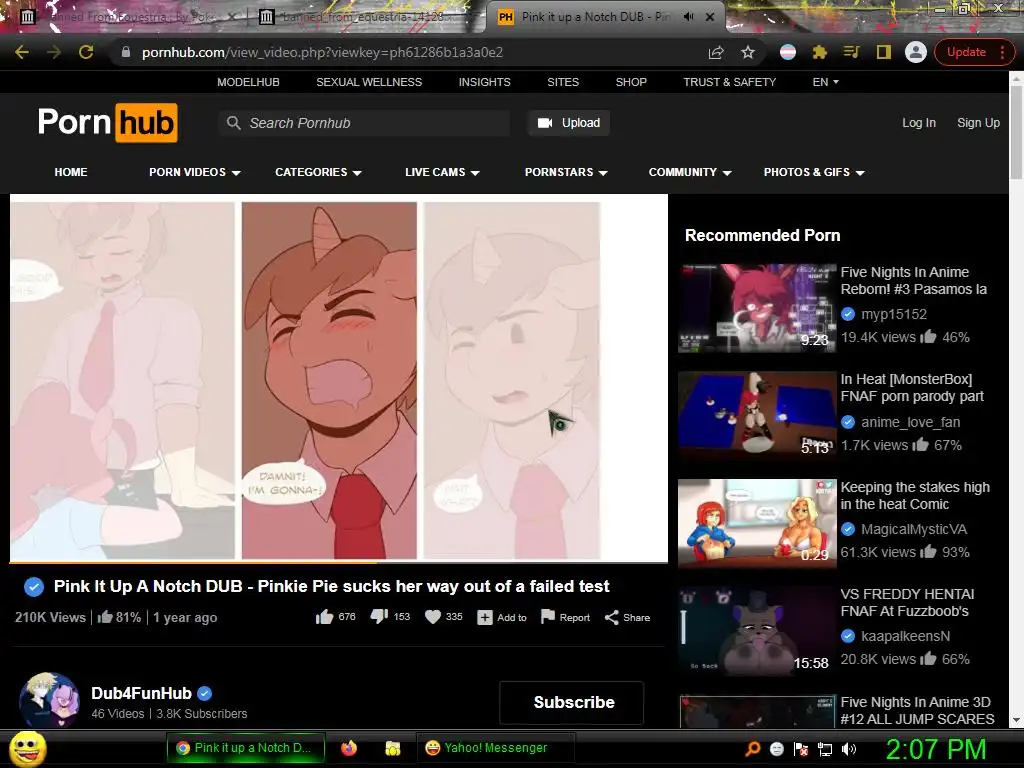1024x768 pixels.
Task: Click the 2:07 PM clock
Action: 935,749
